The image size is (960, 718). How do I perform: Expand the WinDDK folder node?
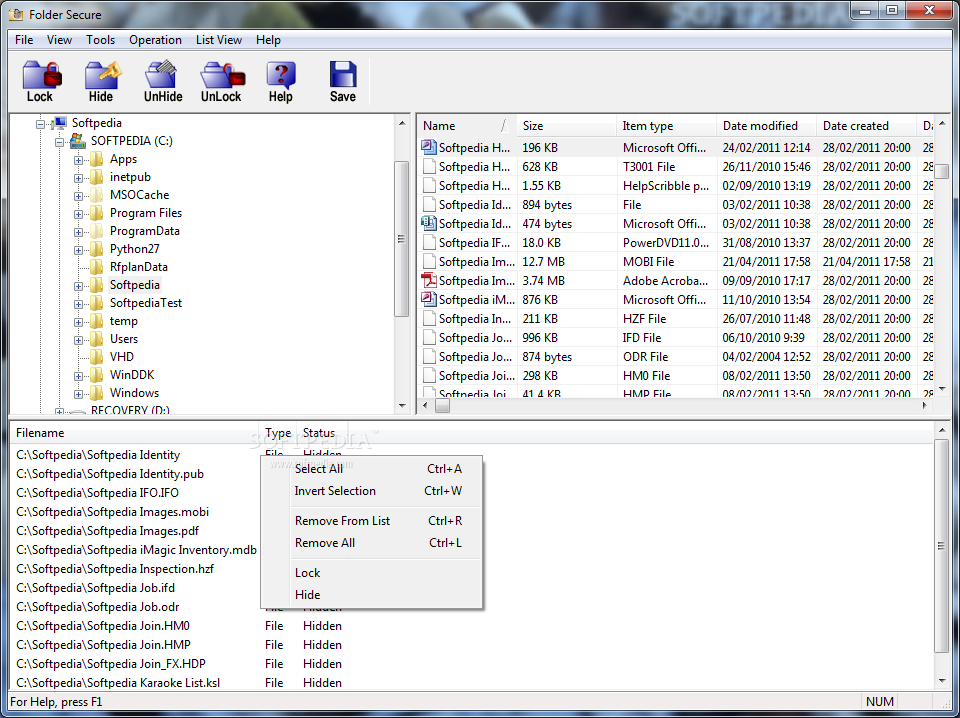[x=78, y=376]
